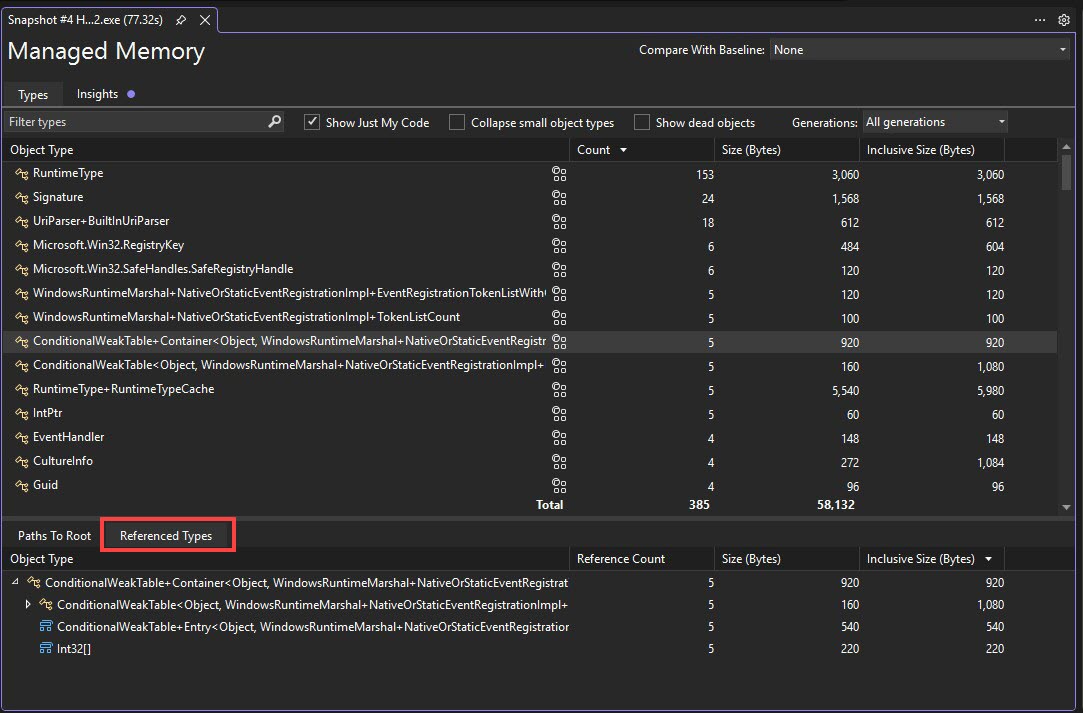Sort bottom panel by Inclusive Size (Bytes)
The image size is (1083, 713).
[x=922, y=558]
